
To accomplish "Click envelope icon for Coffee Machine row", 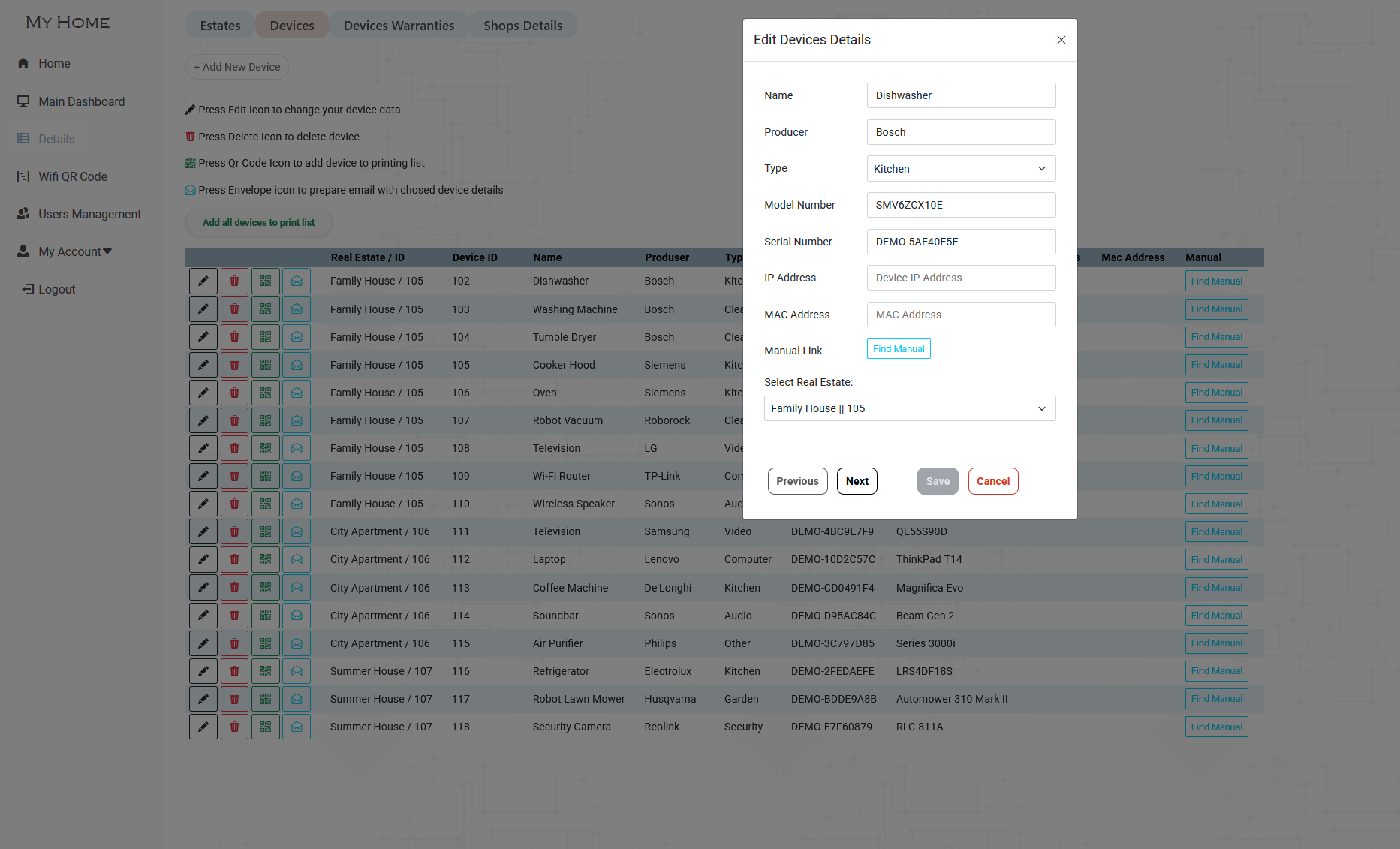I will point(297,588).
